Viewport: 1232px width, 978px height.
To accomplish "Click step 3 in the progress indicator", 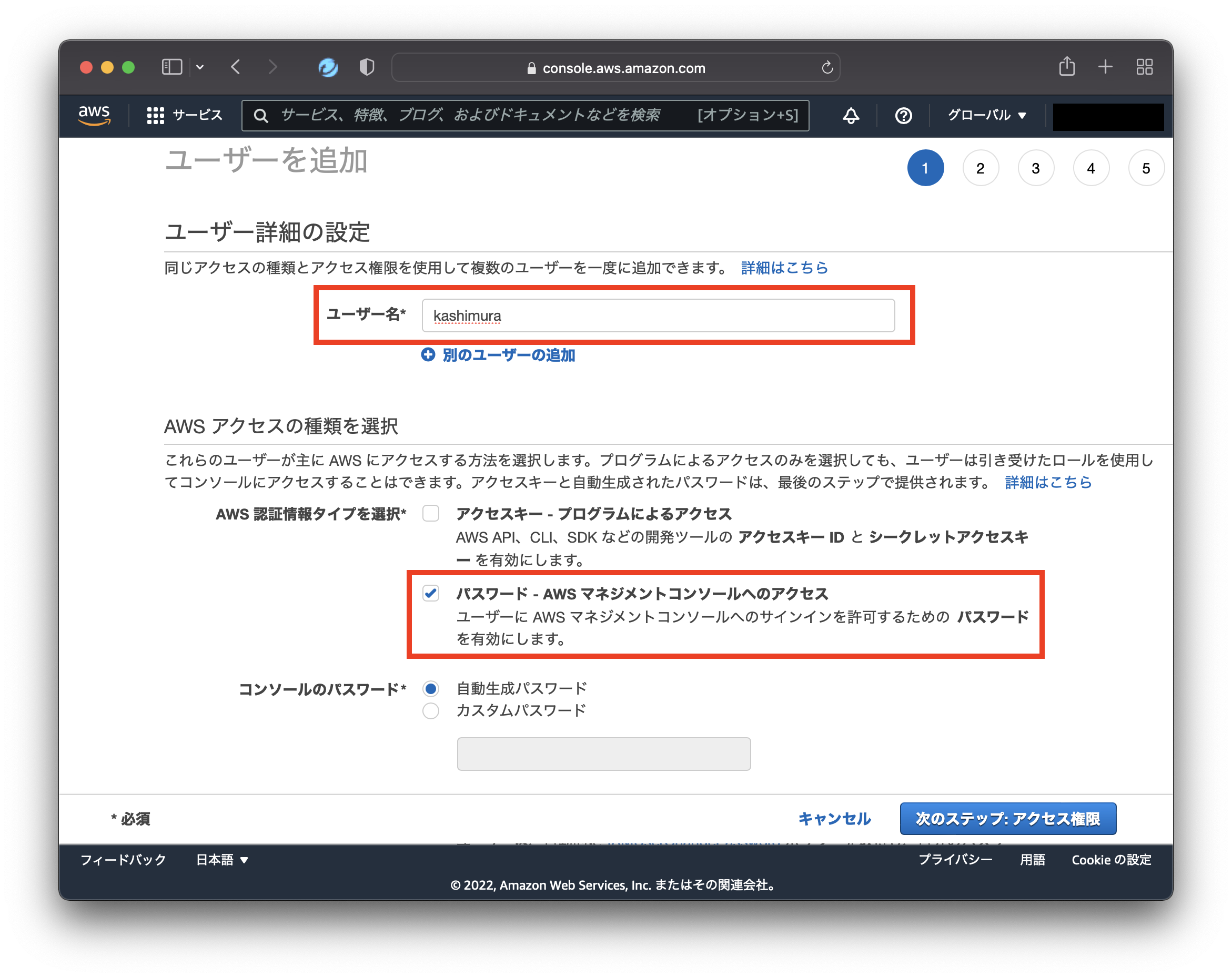I will point(1036,168).
